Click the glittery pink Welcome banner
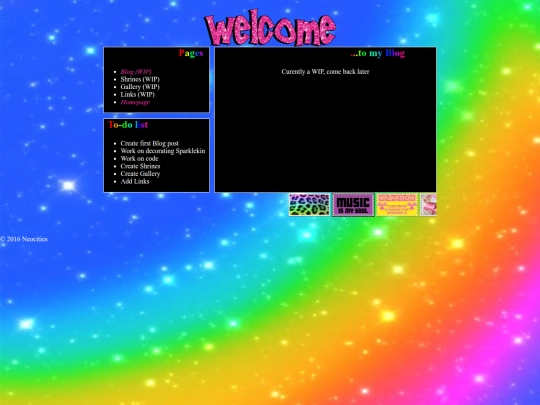This screenshot has width=540, height=405. (x=270, y=28)
